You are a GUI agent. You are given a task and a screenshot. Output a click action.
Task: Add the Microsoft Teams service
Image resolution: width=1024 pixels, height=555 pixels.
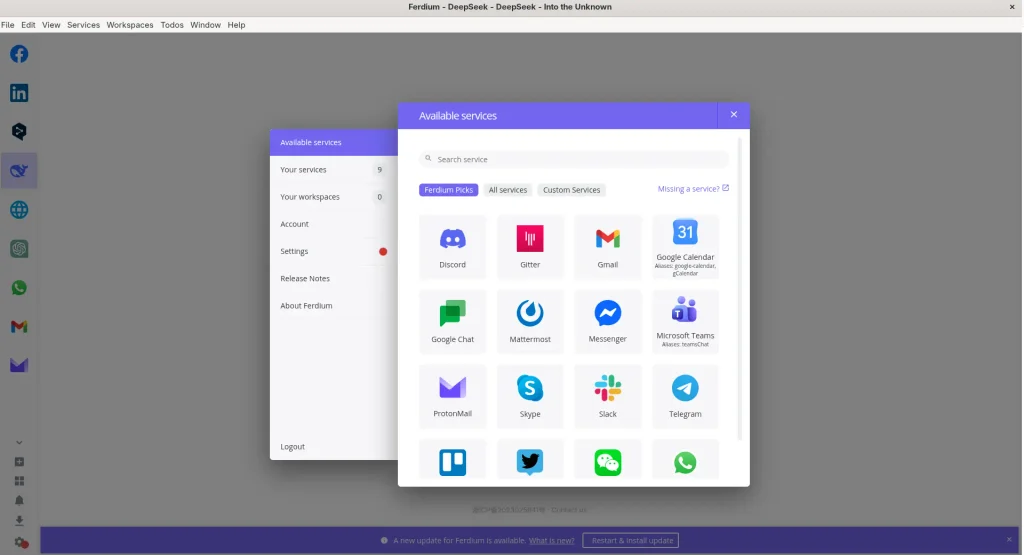(x=685, y=322)
